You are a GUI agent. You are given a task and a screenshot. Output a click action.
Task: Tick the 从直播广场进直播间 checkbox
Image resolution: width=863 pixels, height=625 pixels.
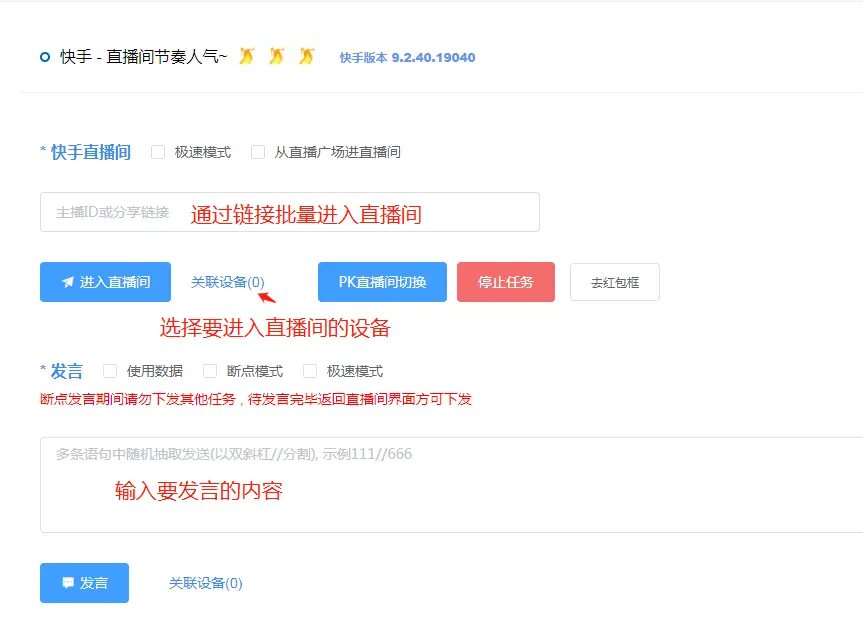coord(258,152)
